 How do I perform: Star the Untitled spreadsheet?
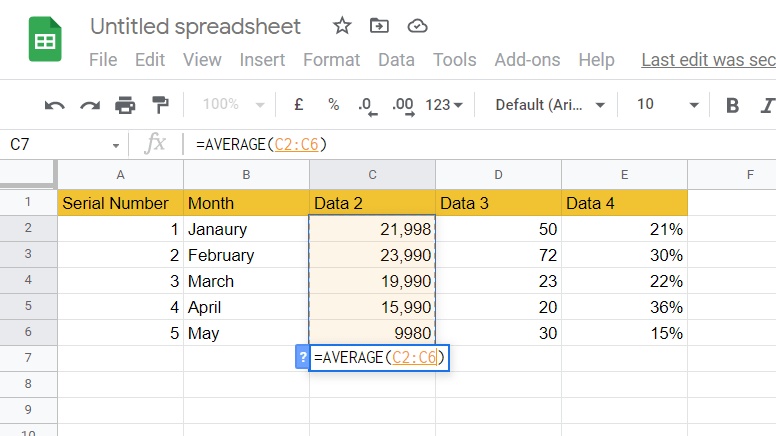[341, 25]
